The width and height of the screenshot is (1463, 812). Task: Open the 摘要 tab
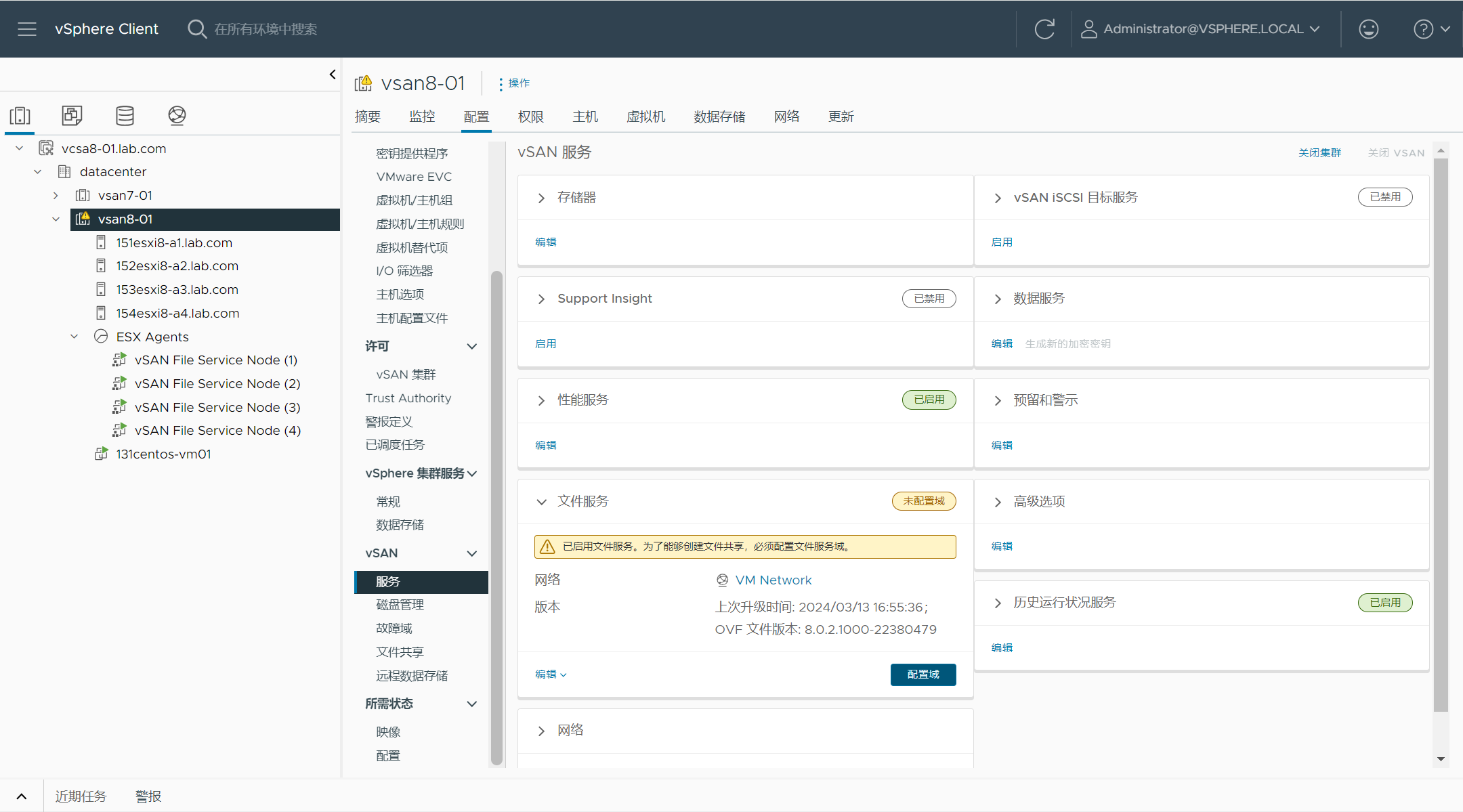[368, 116]
